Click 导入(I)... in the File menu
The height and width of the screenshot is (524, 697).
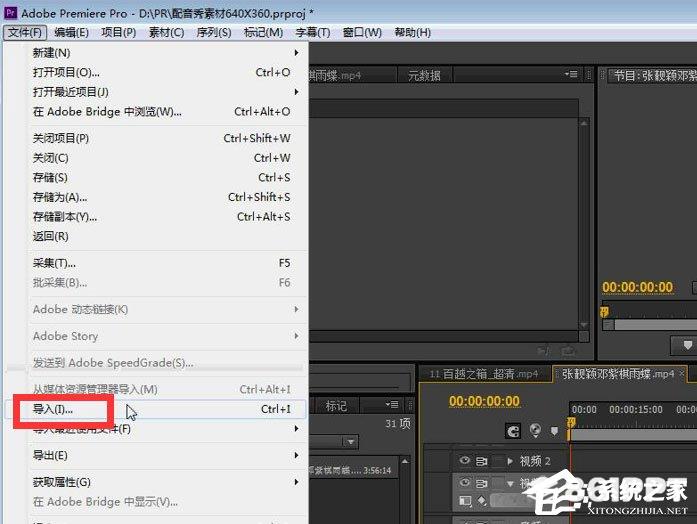[x=156, y=409]
